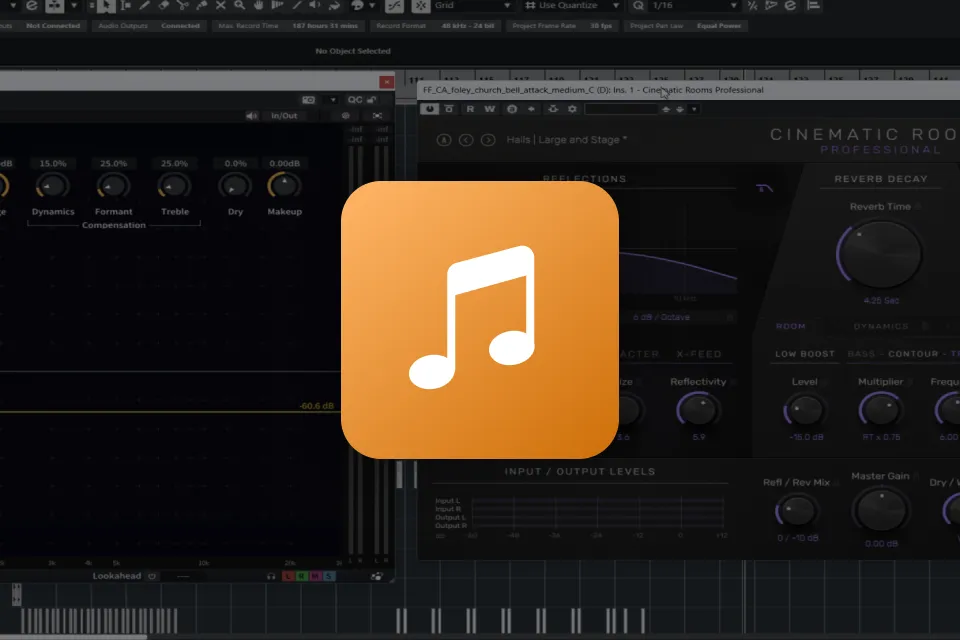Open Halls | Large and Stage preset name
This screenshot has height=640, width=960.
tap(566, 140)
